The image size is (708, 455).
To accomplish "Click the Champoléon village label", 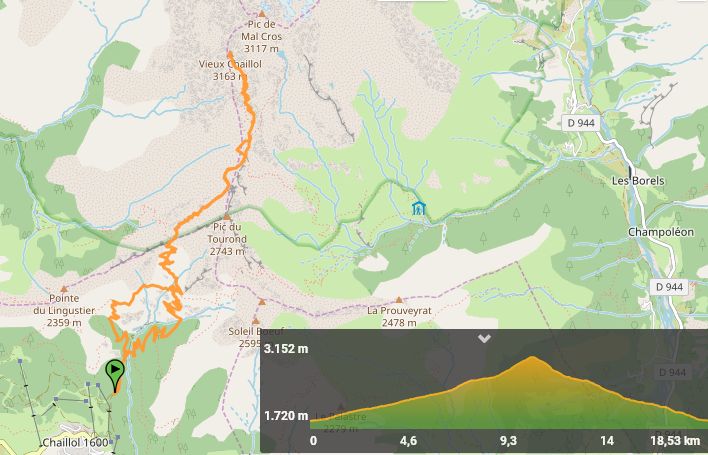I will 661,232.
